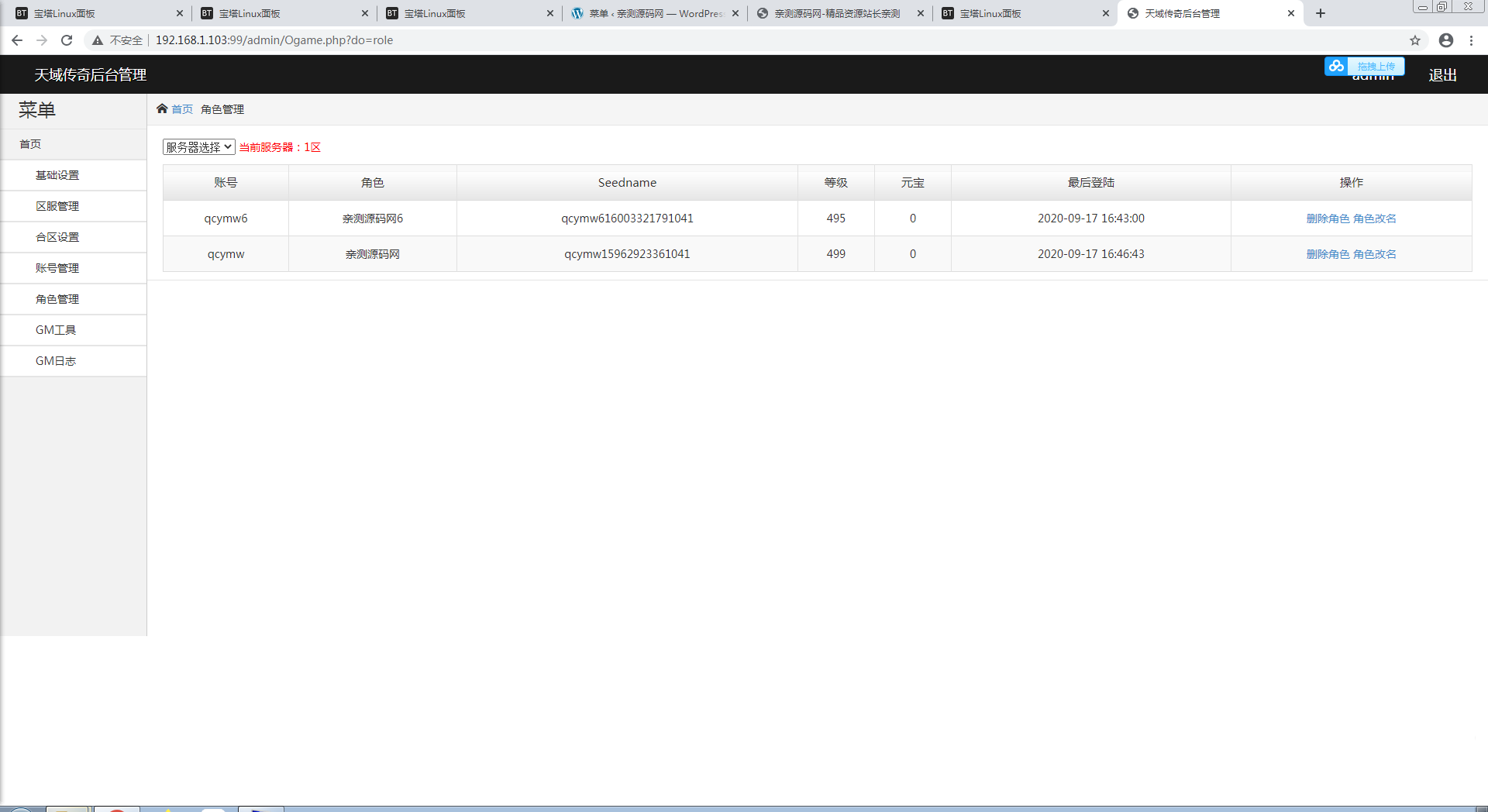Open the browser profile avatar icon
The image size is (1488, 812).
(x=1446, y=40)
